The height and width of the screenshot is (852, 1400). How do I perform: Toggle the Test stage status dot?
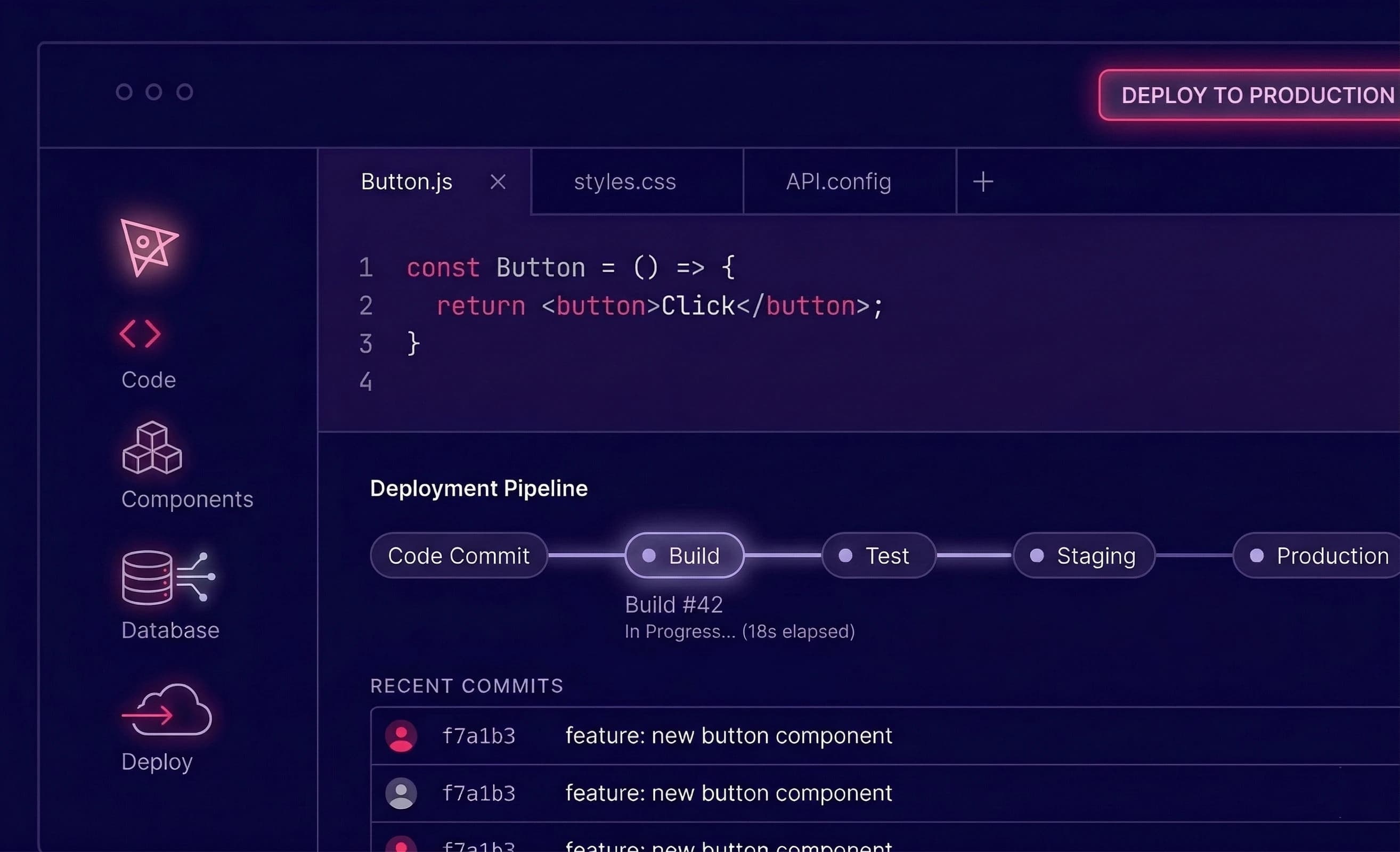[846, 555]
